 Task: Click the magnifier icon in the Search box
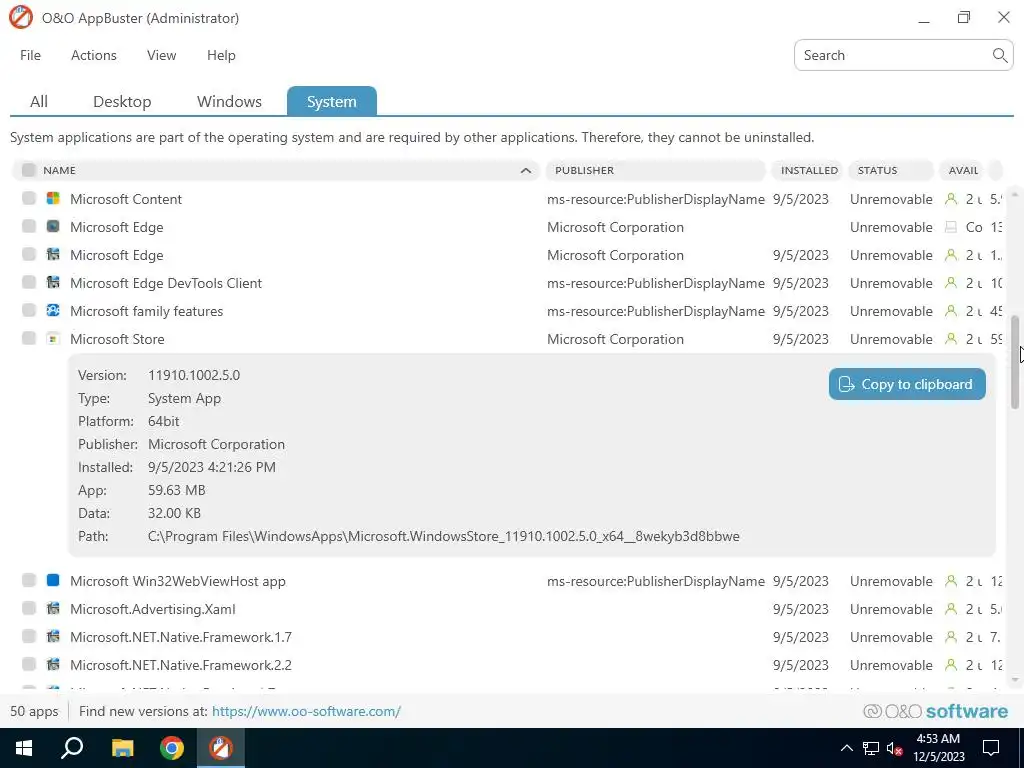point(999,55)
